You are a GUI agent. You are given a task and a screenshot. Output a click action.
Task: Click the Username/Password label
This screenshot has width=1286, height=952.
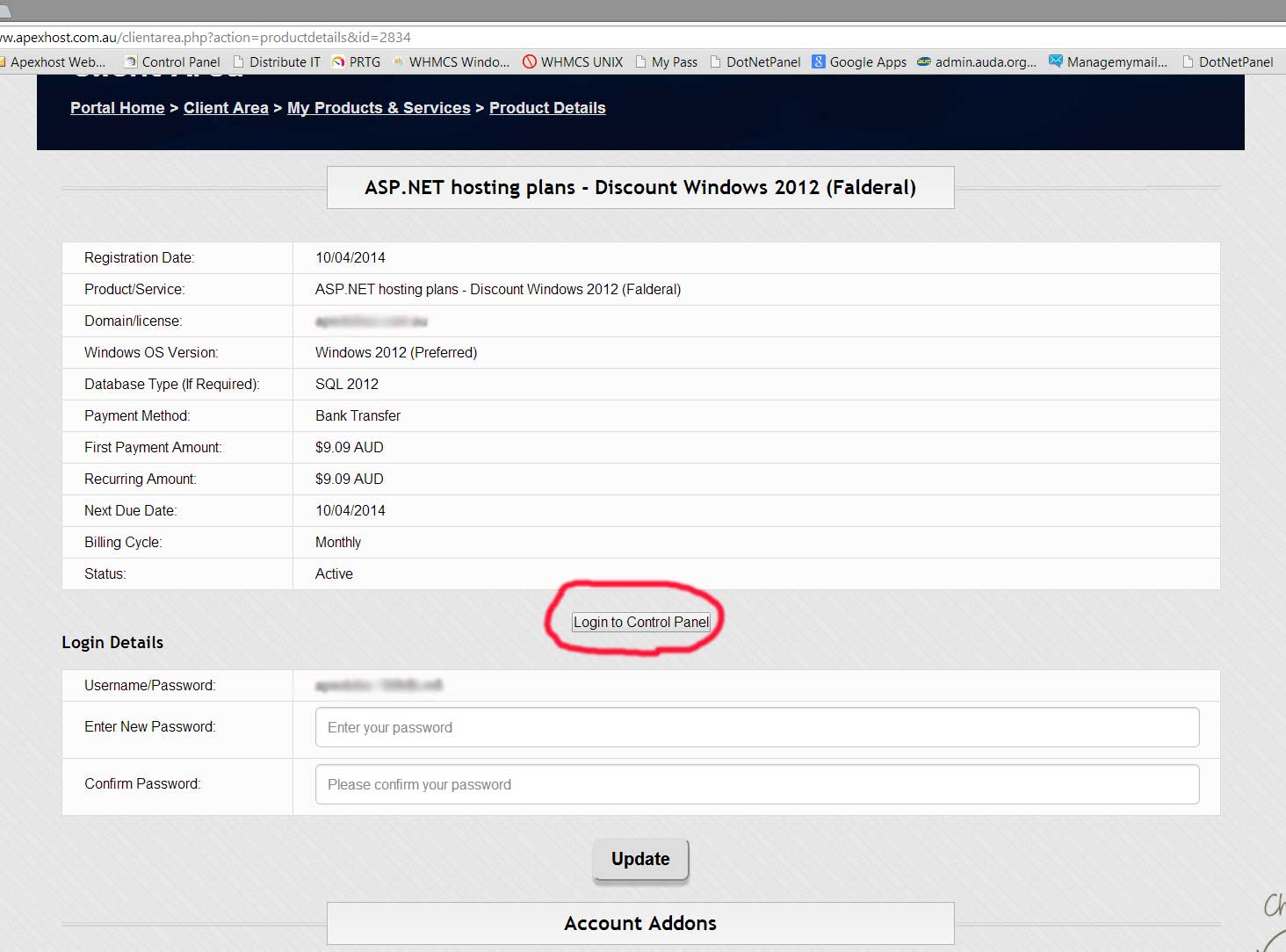tap(150, 686)
